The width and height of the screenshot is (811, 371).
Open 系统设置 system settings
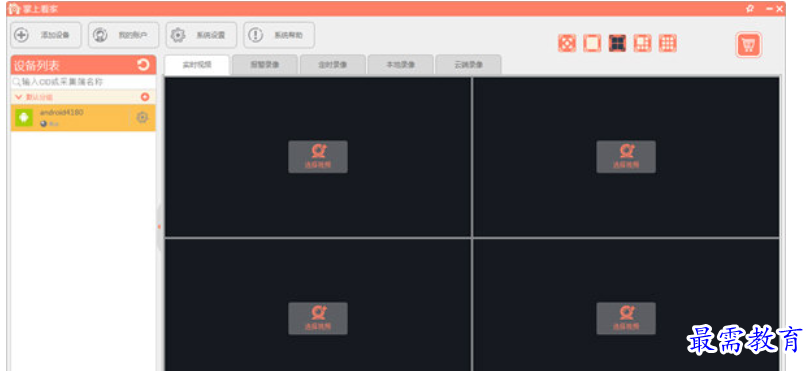pyautogui.click(x=201, y=35)
